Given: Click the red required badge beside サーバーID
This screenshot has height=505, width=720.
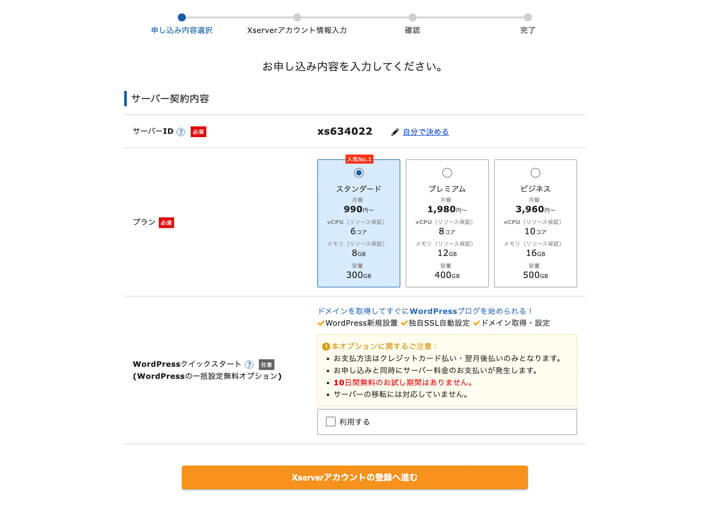Looking at the screenshot, I should 198,132.
